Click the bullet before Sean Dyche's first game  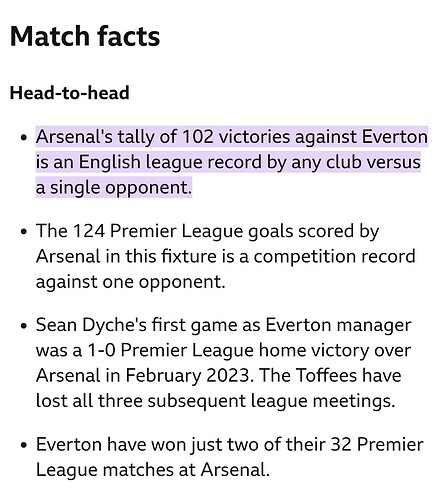coord(23,325)
